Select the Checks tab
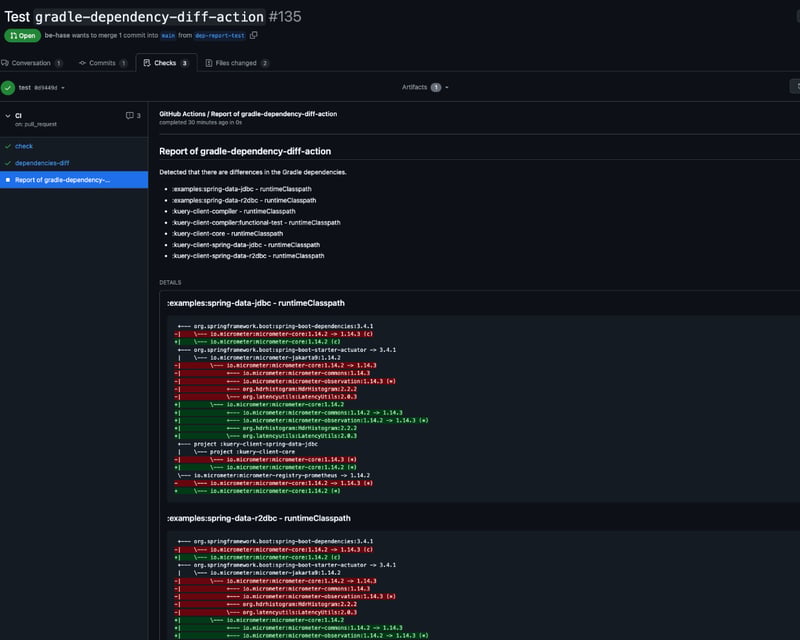Viewport: 800px width, 640px height. (166, 63)
